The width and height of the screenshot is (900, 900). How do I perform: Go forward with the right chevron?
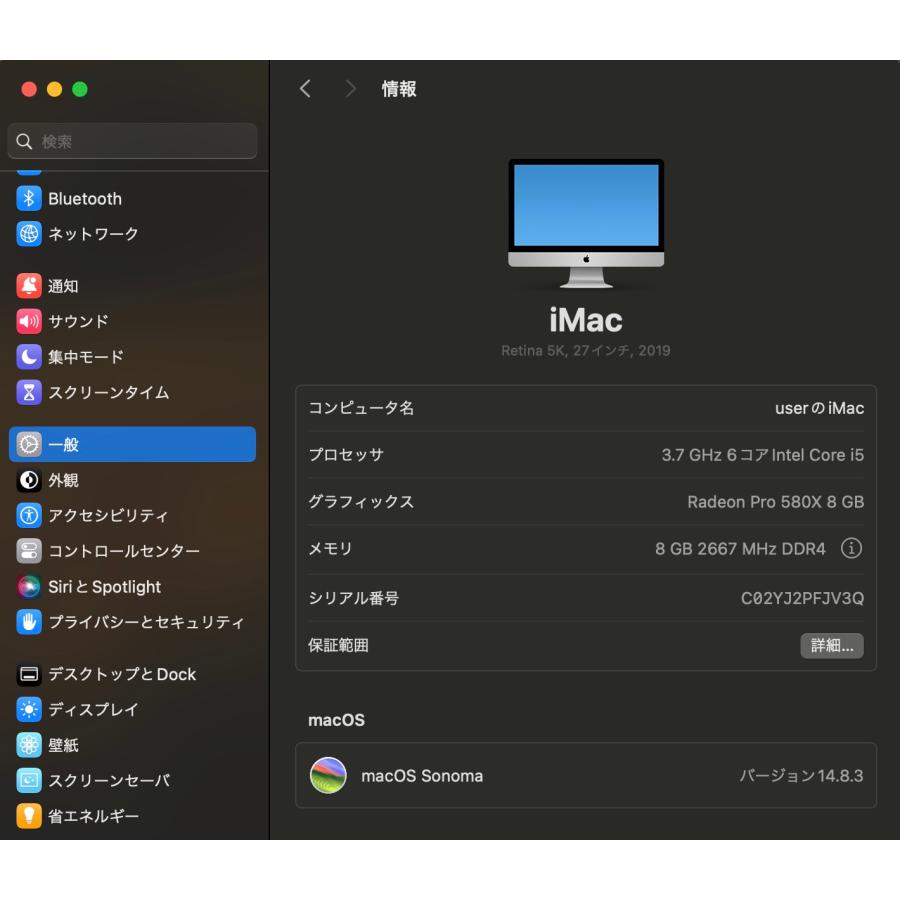coord(350,88)
